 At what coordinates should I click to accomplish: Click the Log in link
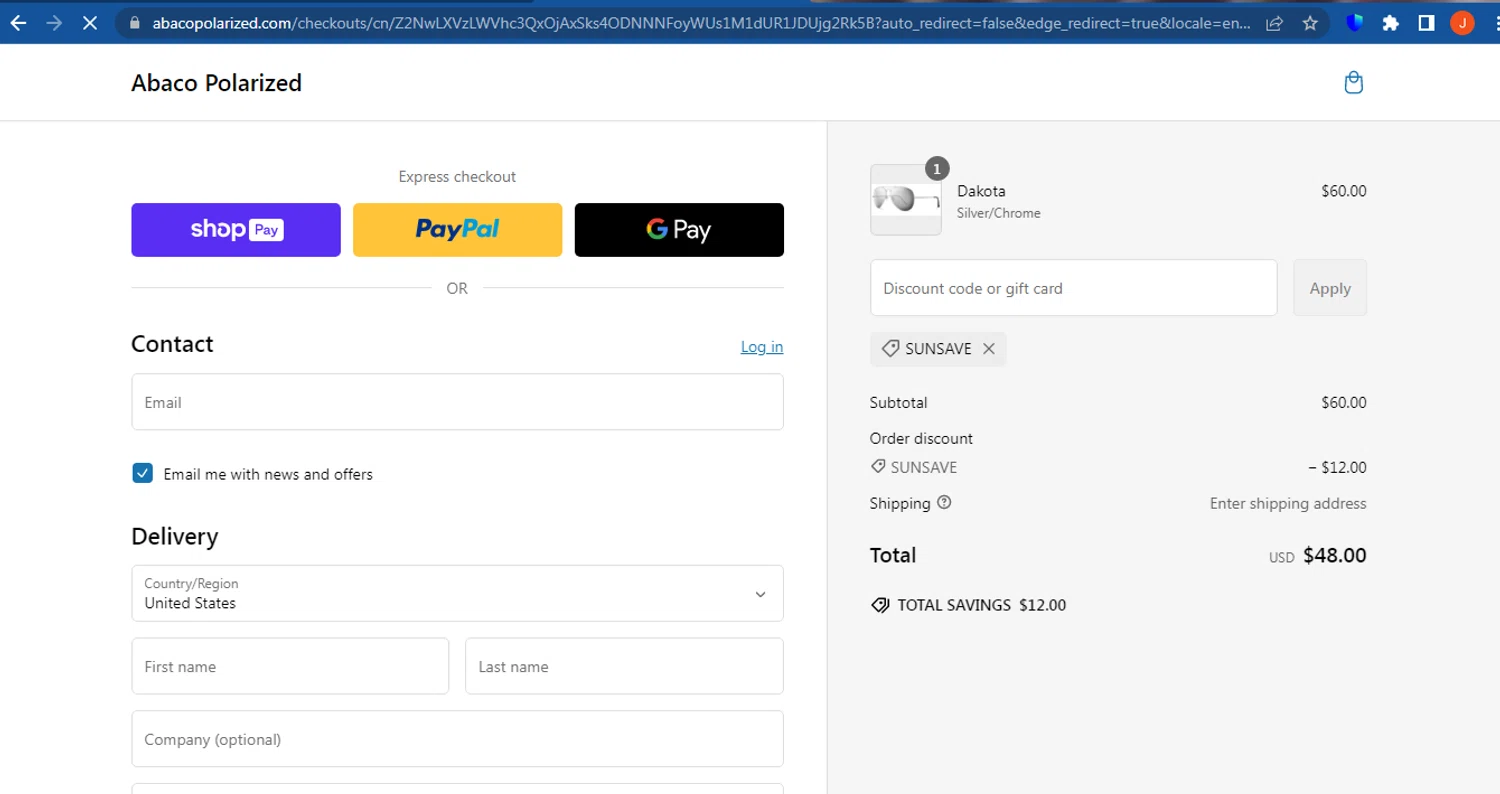click(762, 347)
